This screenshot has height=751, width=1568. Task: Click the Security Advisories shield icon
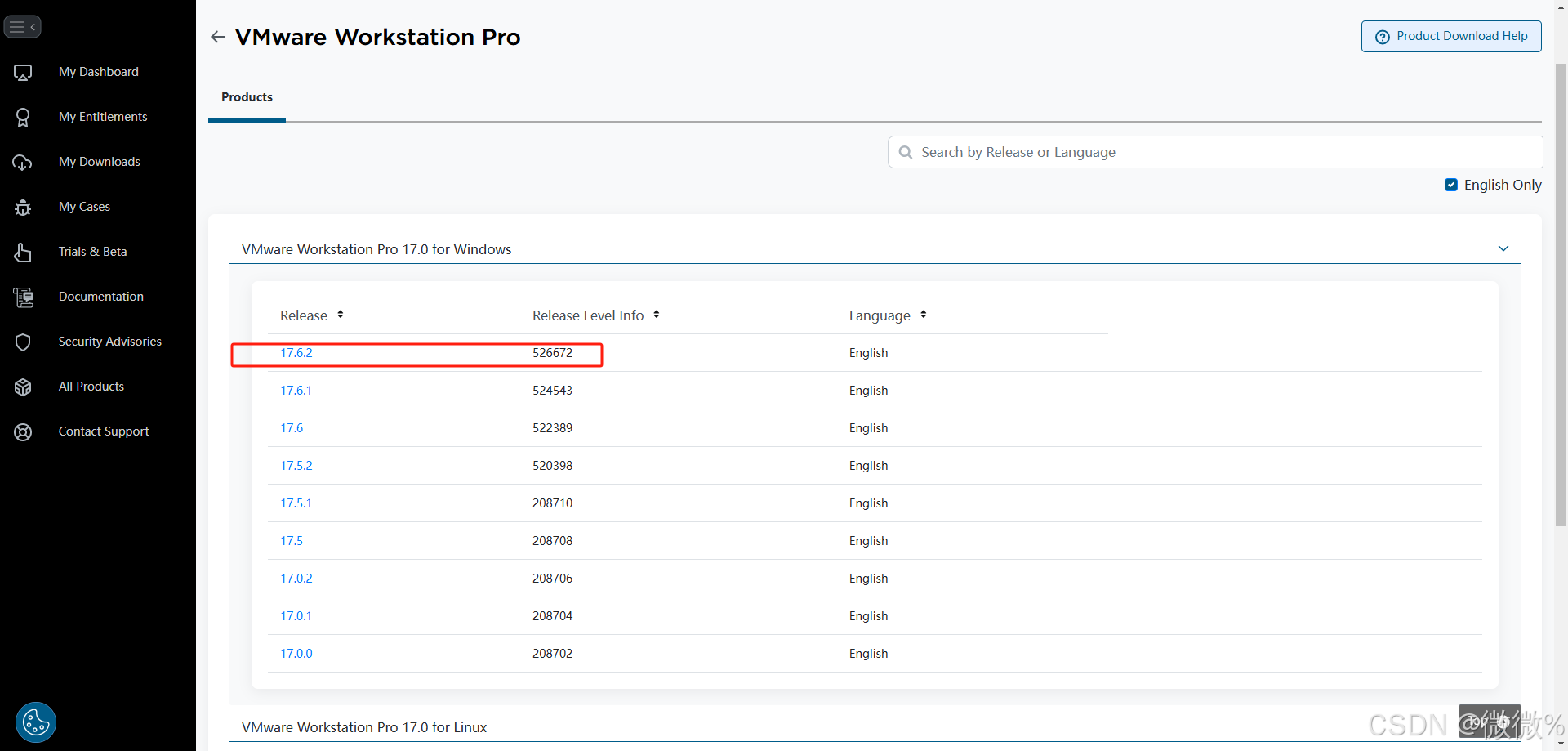[x=23, y=342]
